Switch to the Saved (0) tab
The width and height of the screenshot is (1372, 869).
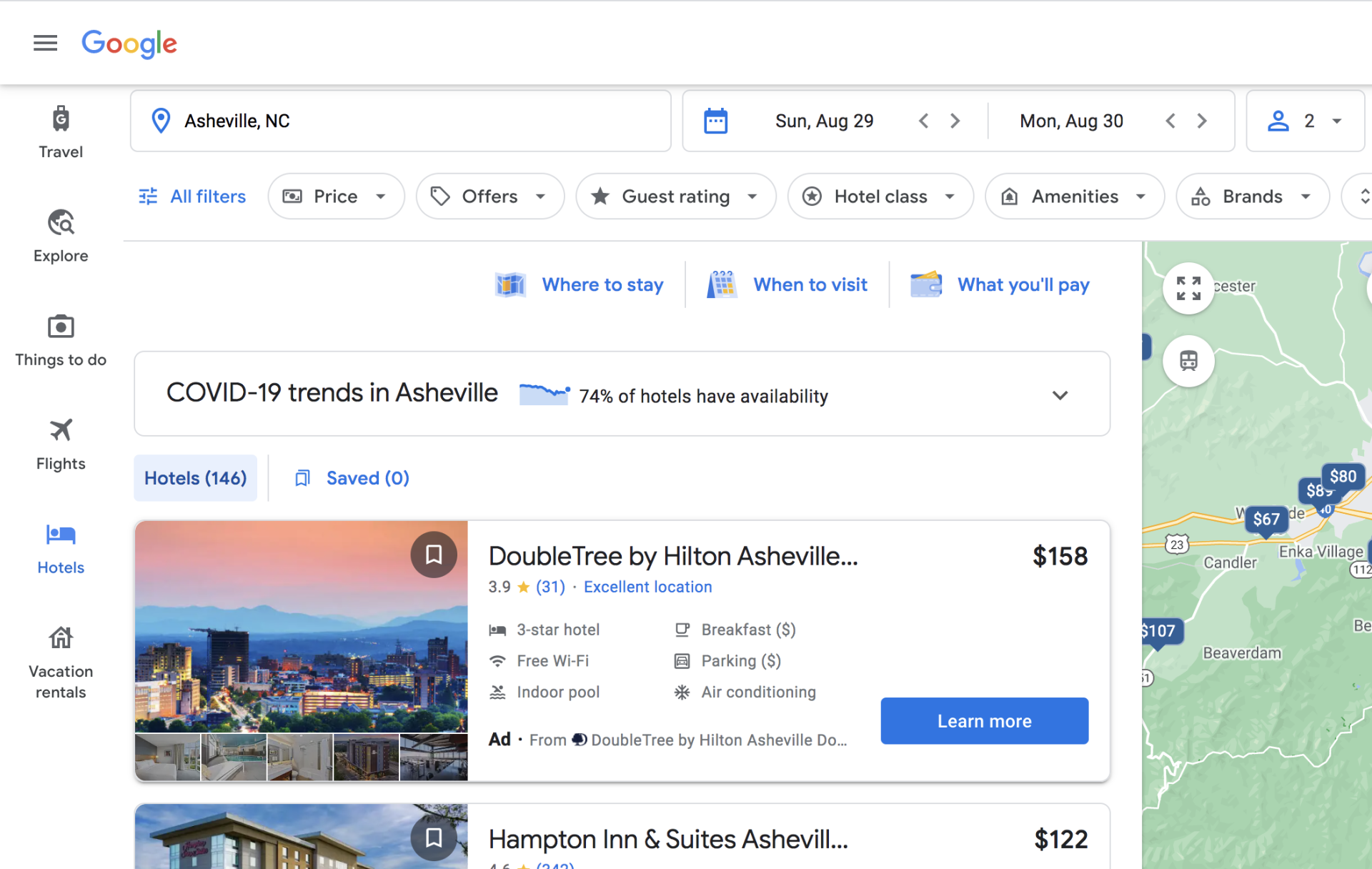pos(352,478)
